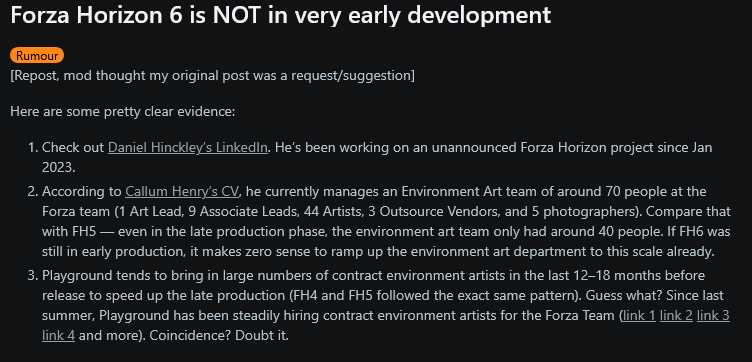The width and height of the screenshot is (752, 362).
Task: Open the link 1 hyperlink
Action: click(x=639, y=315)
